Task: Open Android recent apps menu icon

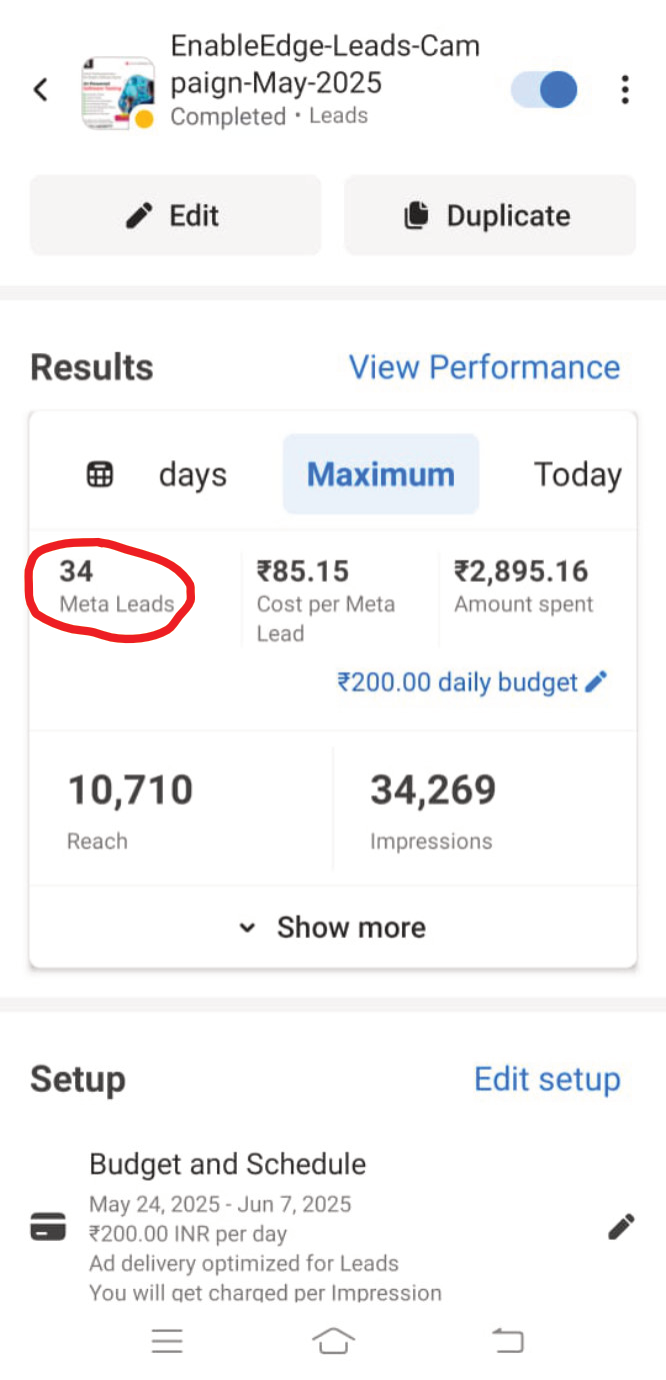Action: [x=167, y=1341]
